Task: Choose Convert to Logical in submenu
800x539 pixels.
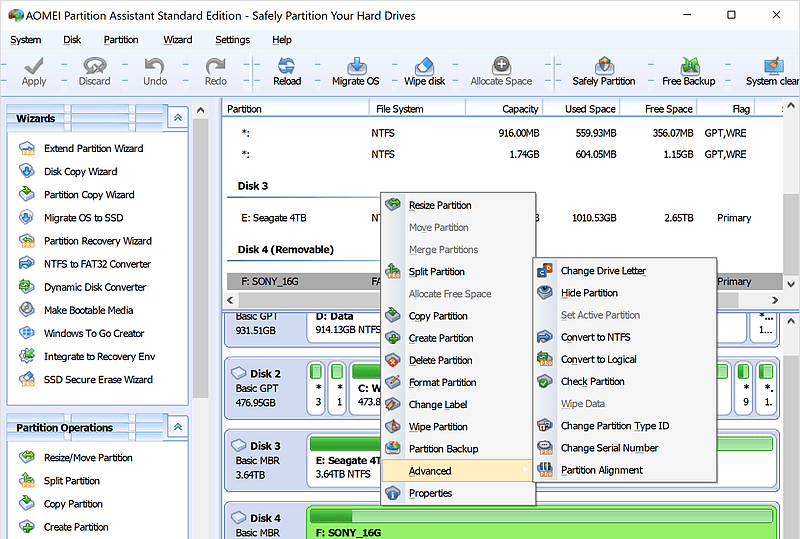Action: point(624,359)
